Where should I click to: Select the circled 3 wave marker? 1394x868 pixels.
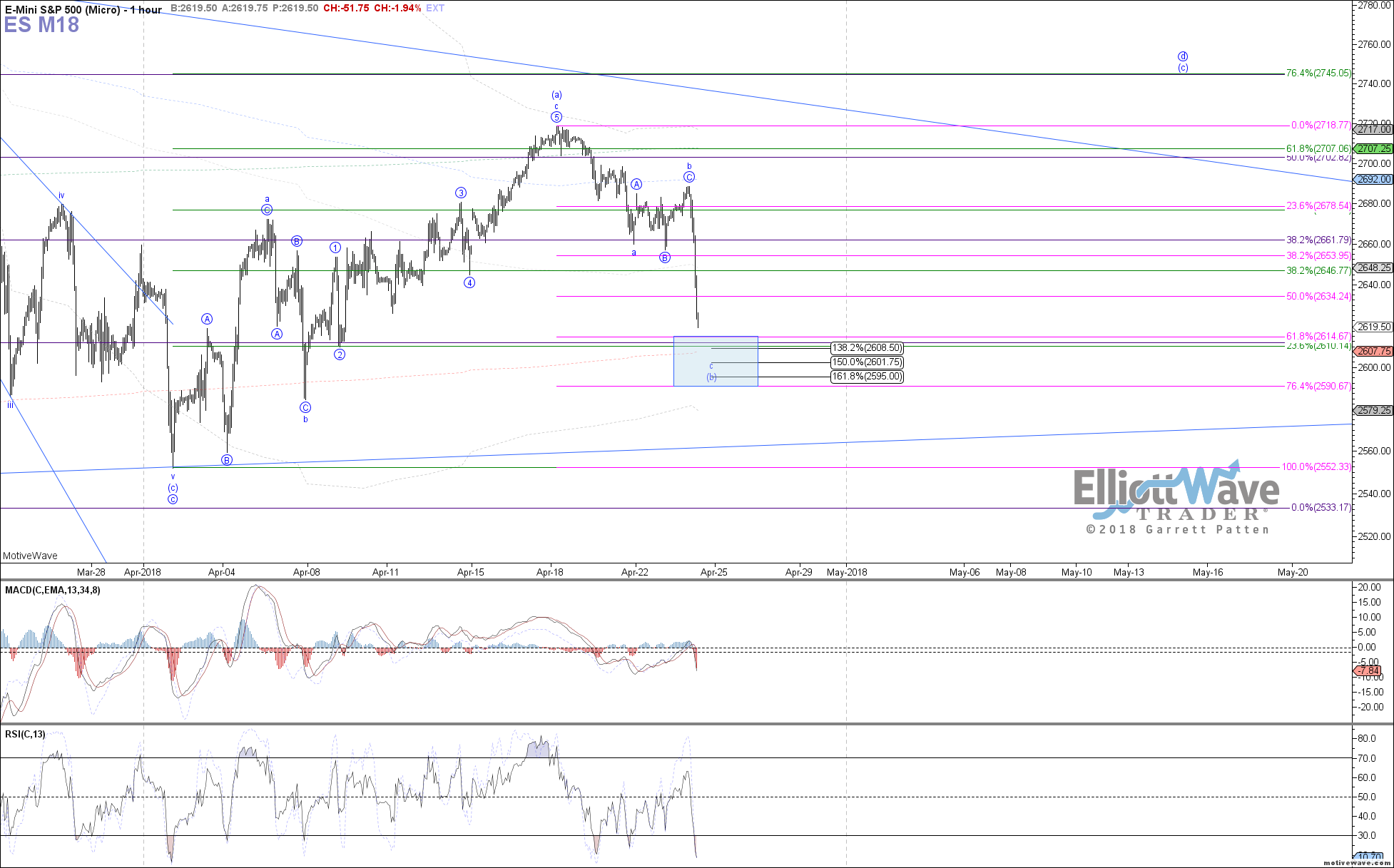pyautogui.click(x=462, y=193)
